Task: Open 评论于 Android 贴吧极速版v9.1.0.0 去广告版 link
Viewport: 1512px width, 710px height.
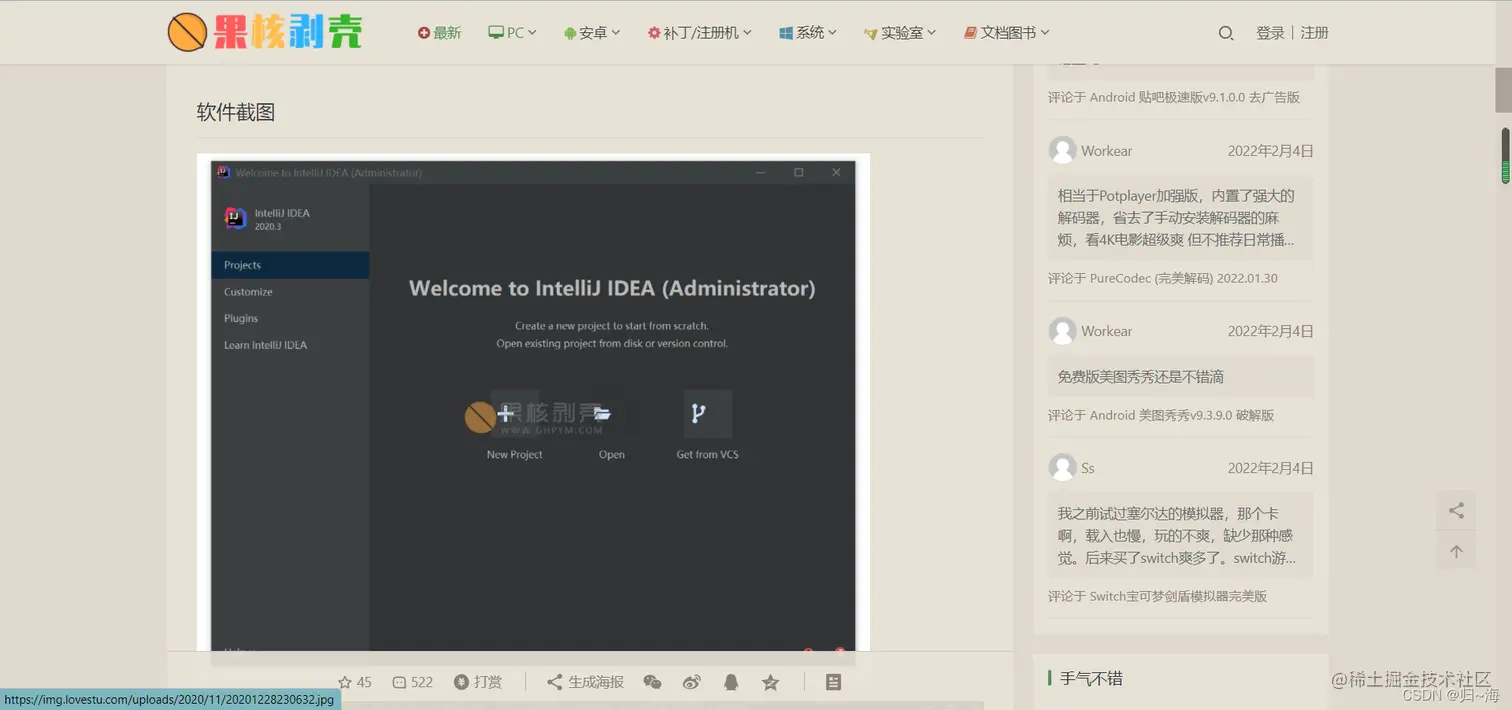Action: (x=1174, y=97)
